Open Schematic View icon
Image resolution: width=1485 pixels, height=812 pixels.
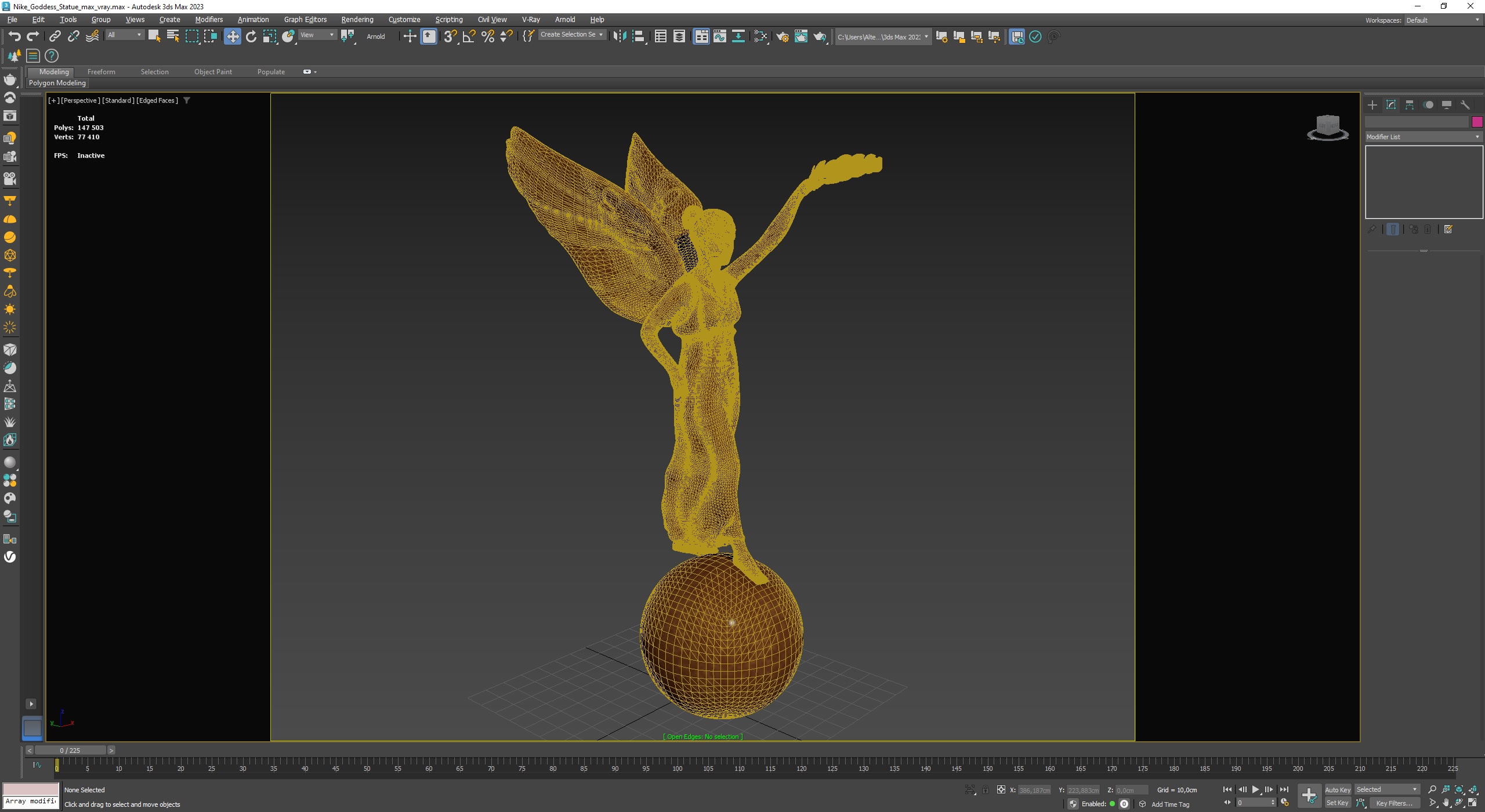[738, 37]
